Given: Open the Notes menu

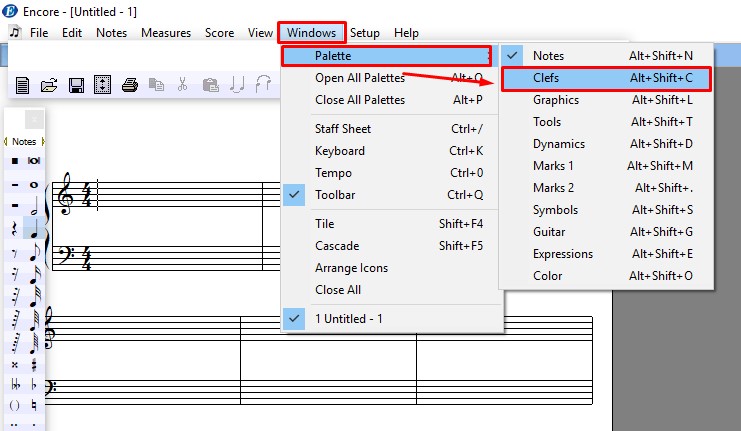Looking at the screenshot, I should [x=112, y=33].
